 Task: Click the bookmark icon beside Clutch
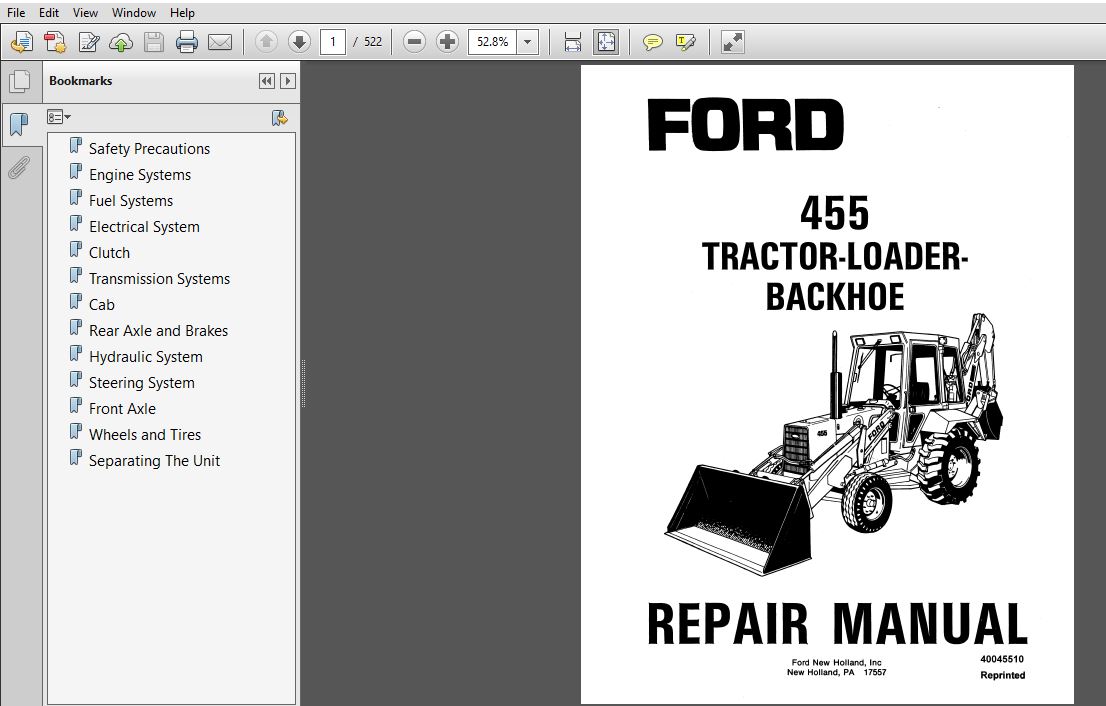tap(75, 250)
